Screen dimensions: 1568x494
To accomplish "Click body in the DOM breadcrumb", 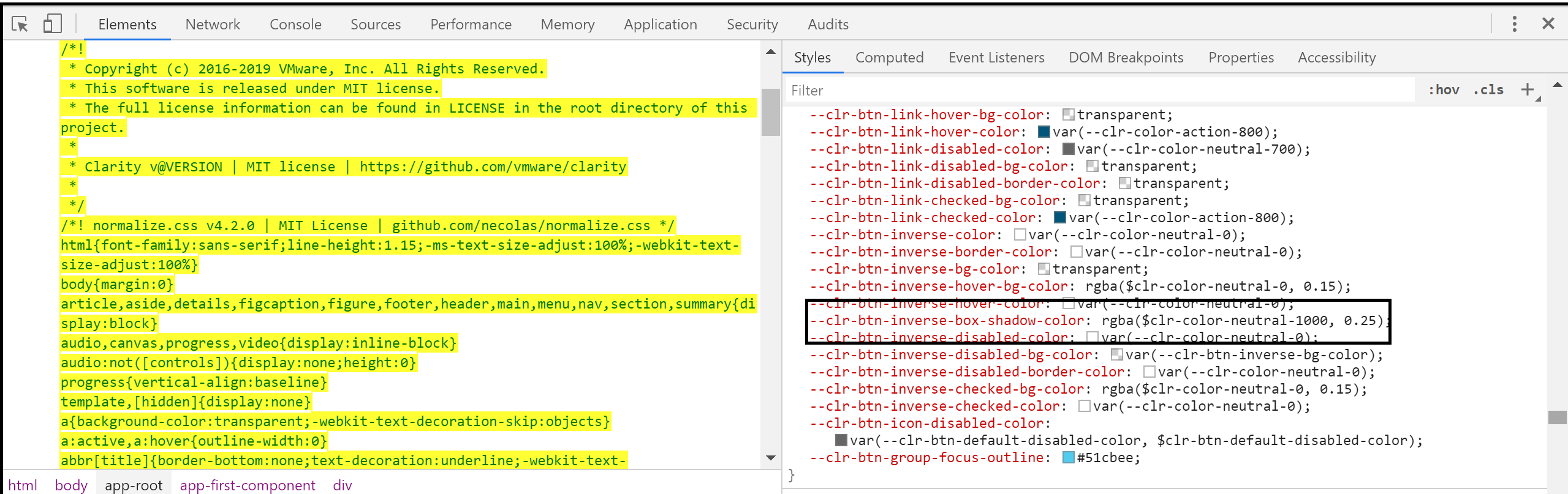I will coord(71,485).
